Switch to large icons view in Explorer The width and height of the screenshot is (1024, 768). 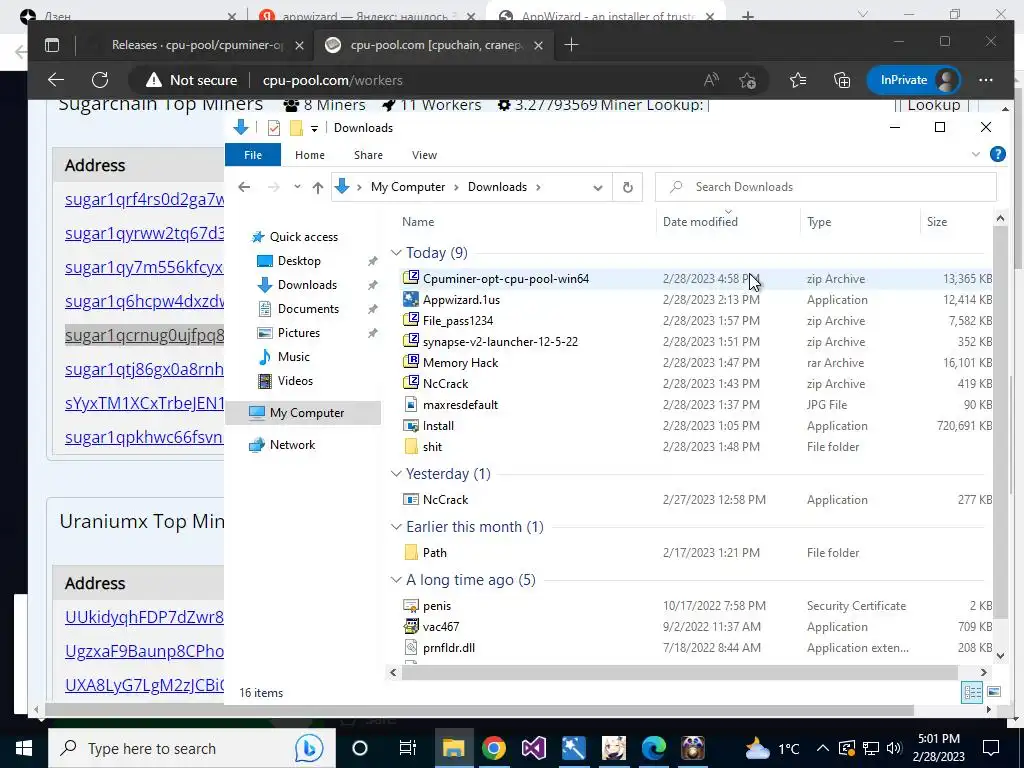click(993, 692)
